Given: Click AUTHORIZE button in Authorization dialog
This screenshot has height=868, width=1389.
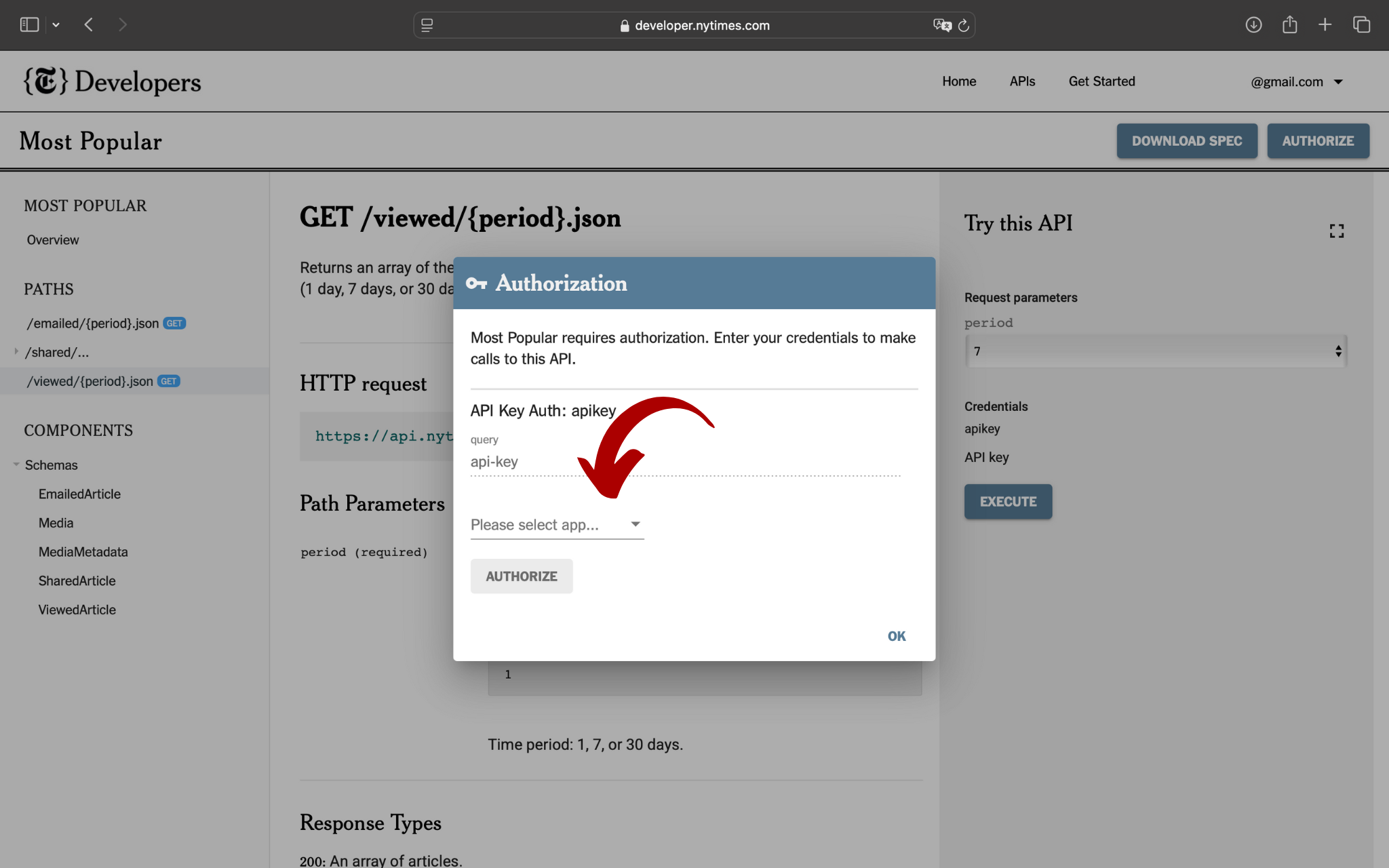Looking at the screenshot, I should [522, 576].
